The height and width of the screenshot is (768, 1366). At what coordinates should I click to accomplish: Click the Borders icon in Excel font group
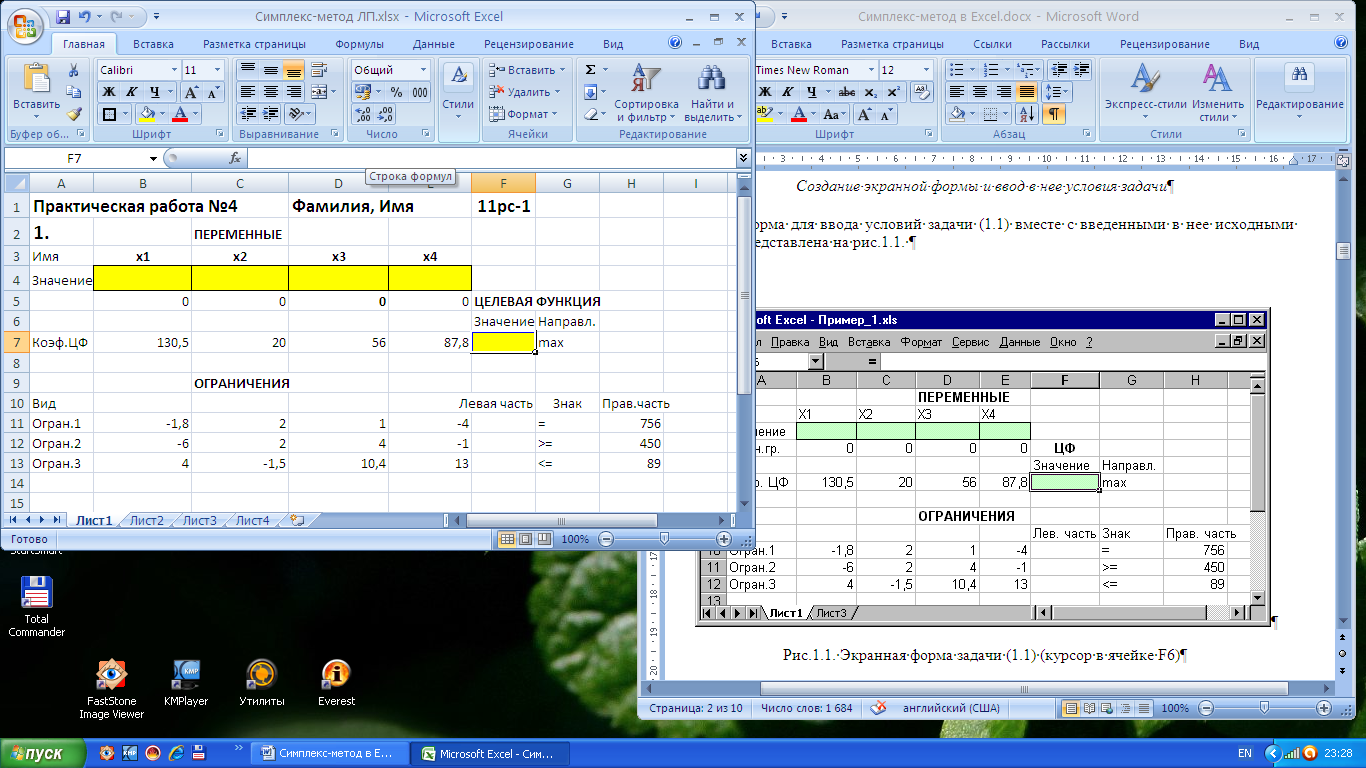point(109,114)
